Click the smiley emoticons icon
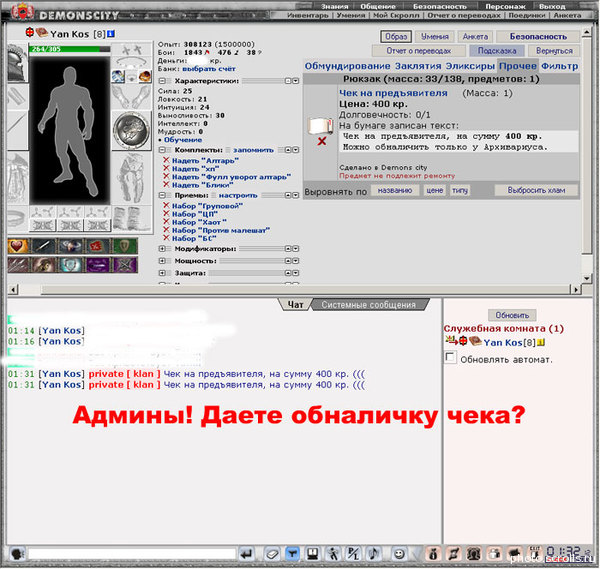This screenshot has width=600, height=569. 399,554
